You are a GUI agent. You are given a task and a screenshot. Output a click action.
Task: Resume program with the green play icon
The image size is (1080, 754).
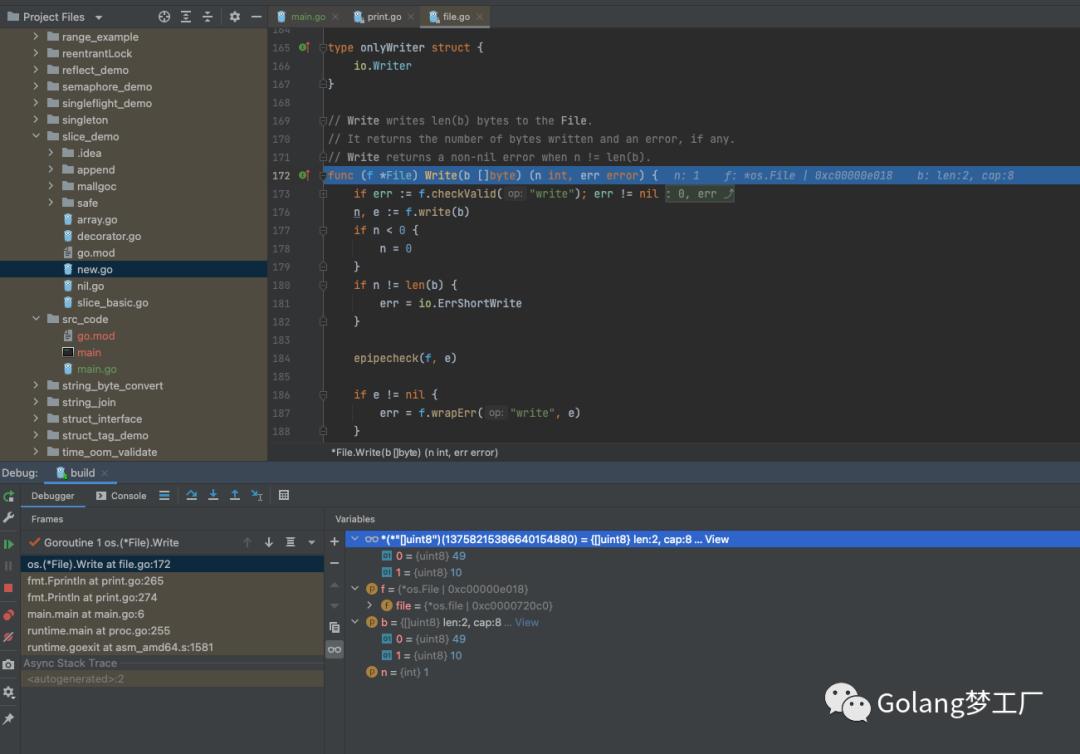click(9, 544)
